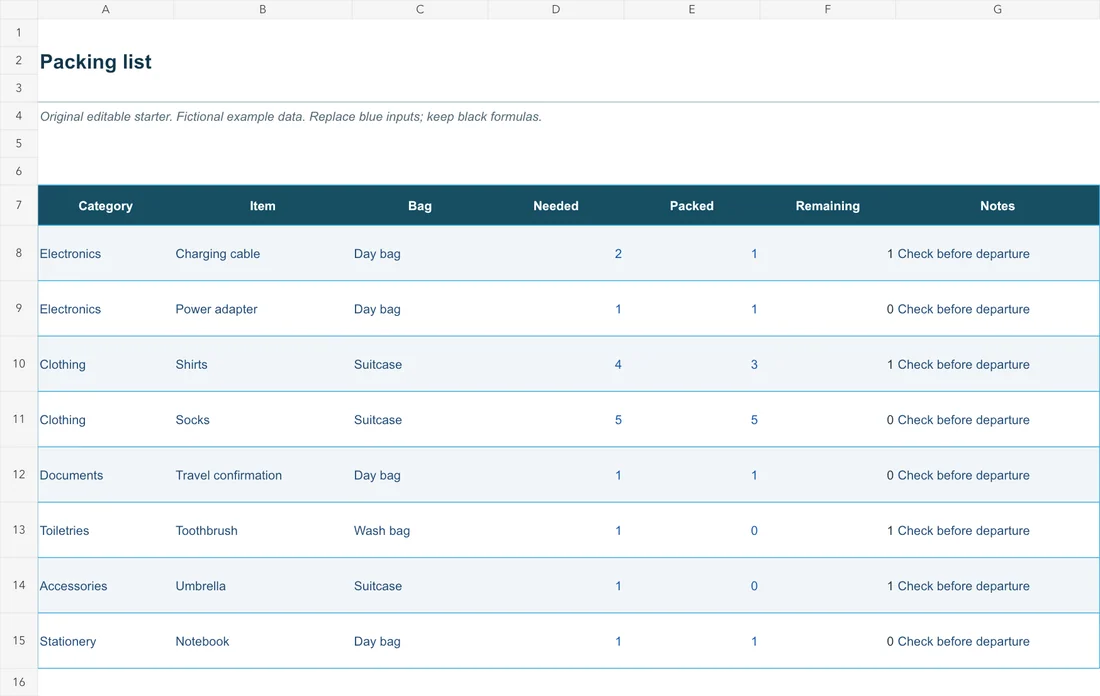
Task: Click the 'Wash bag' cell
Action: click(420, 530)
